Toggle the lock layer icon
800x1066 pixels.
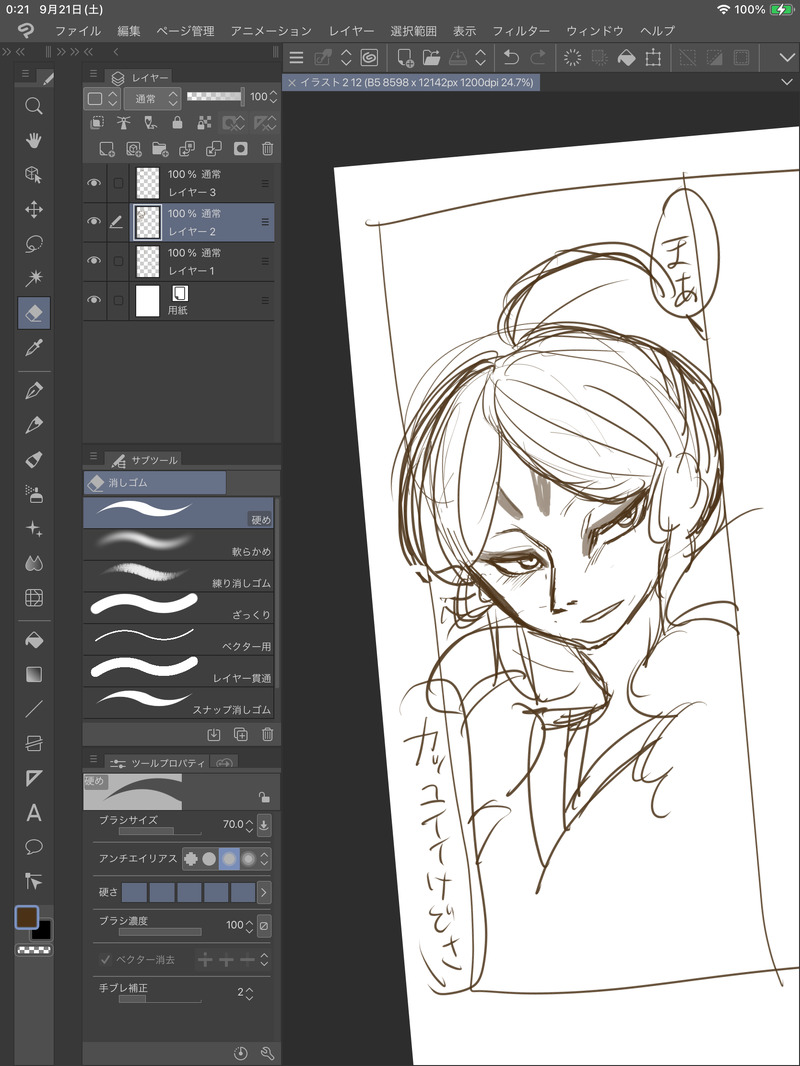[177, 122]
